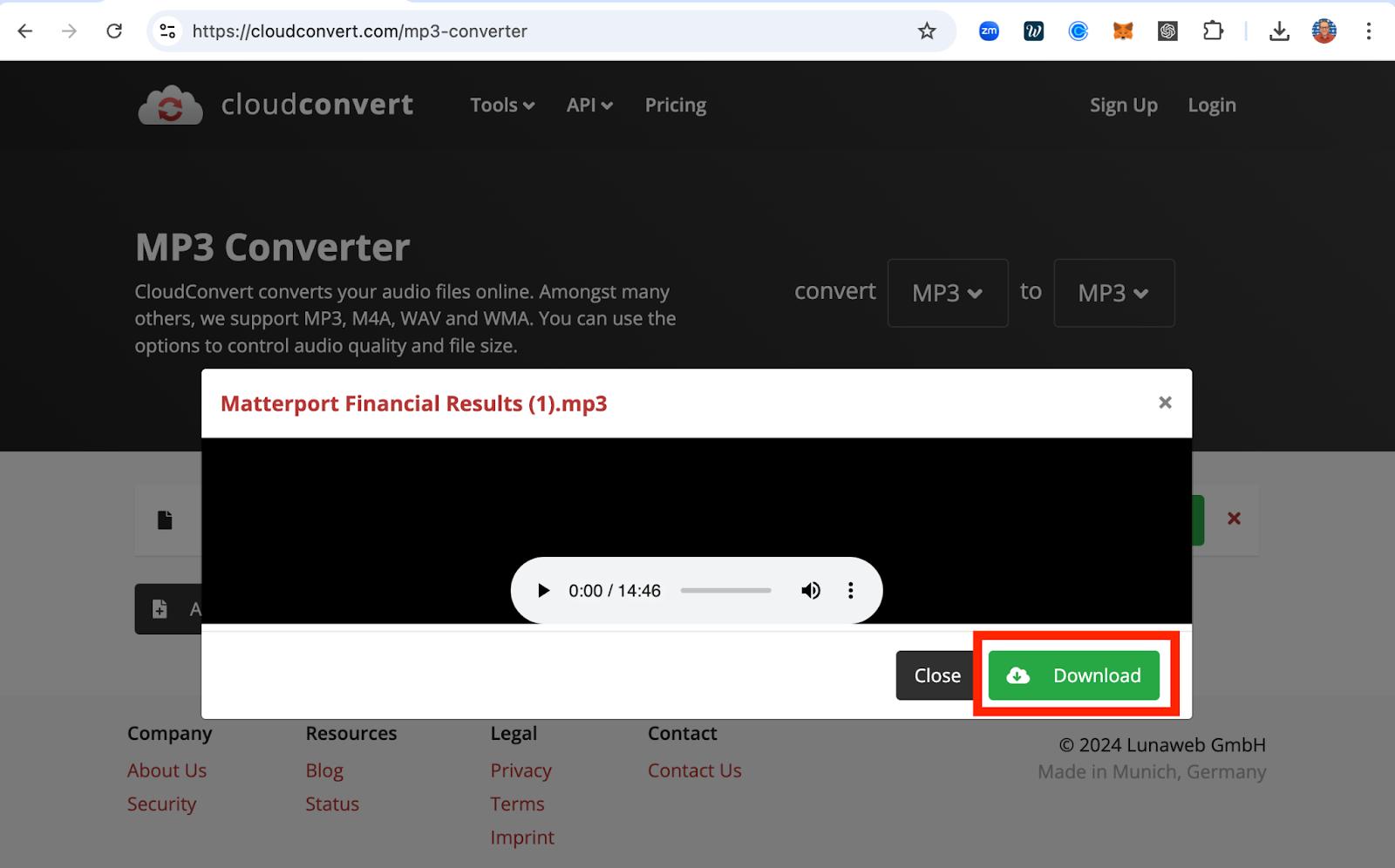Remove the file with the red X

[x=1234, y=519]
